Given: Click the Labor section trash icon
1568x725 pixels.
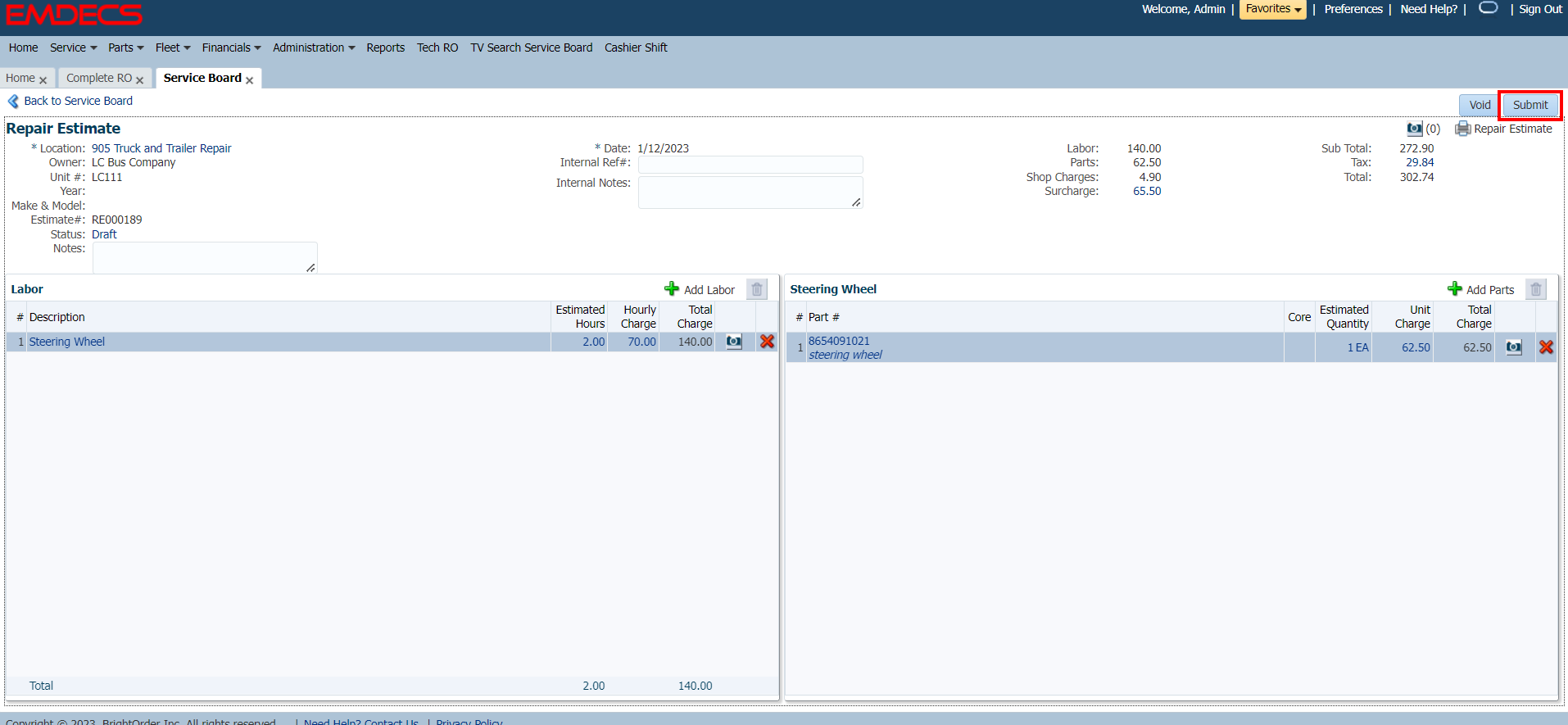Looking at the screenshot, I should 756,289.
